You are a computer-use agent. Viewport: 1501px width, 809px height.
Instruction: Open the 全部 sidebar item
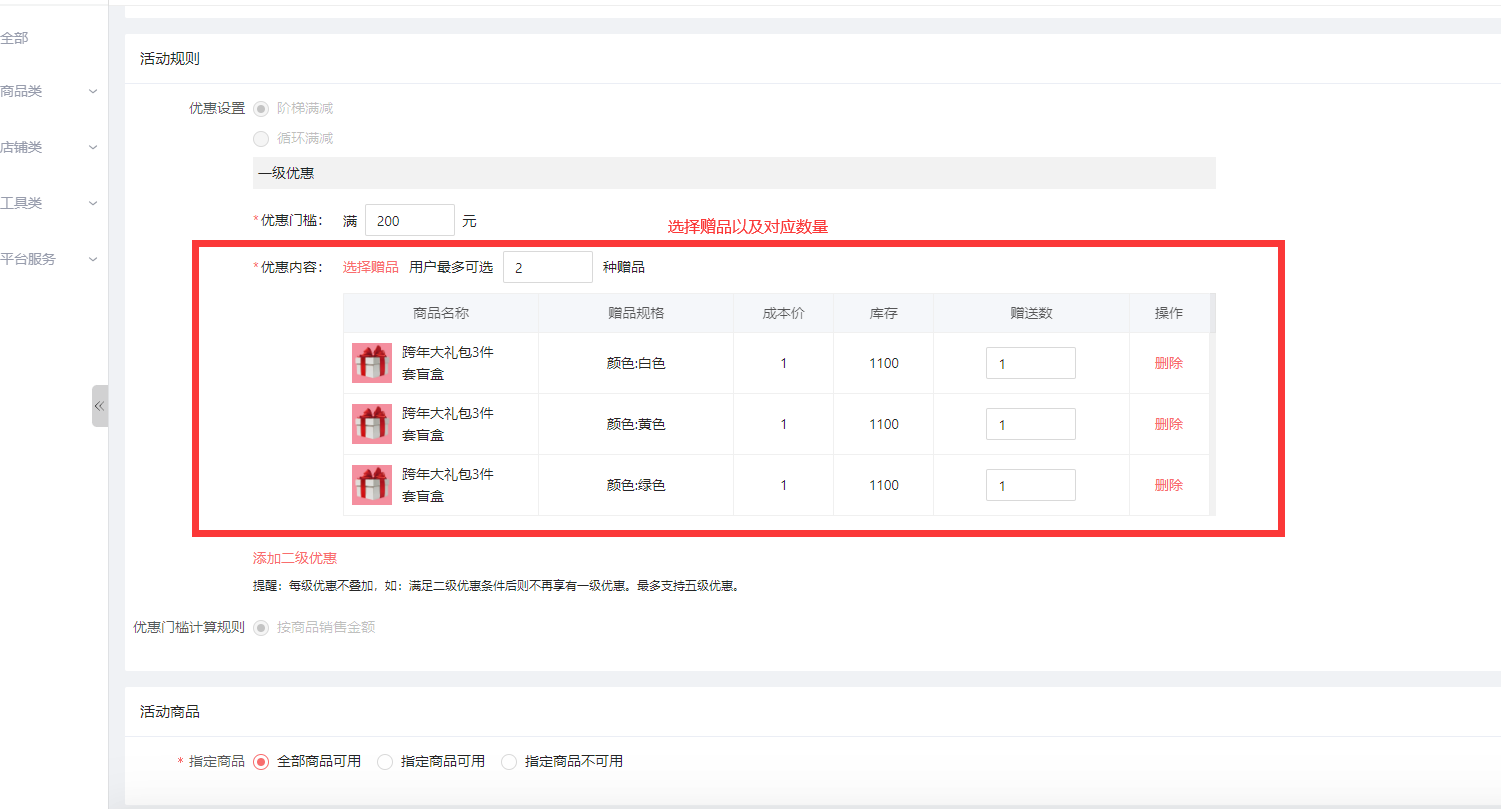coord(15,38)
